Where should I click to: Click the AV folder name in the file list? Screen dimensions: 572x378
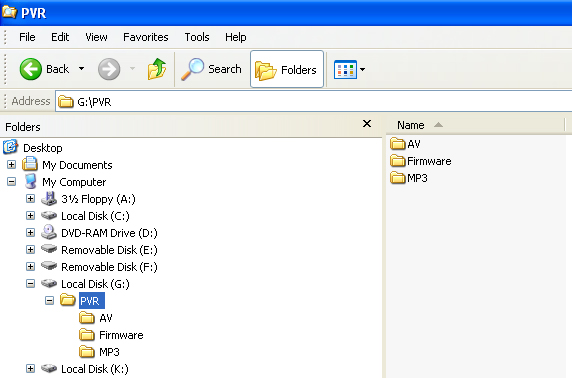click(414, 144)
